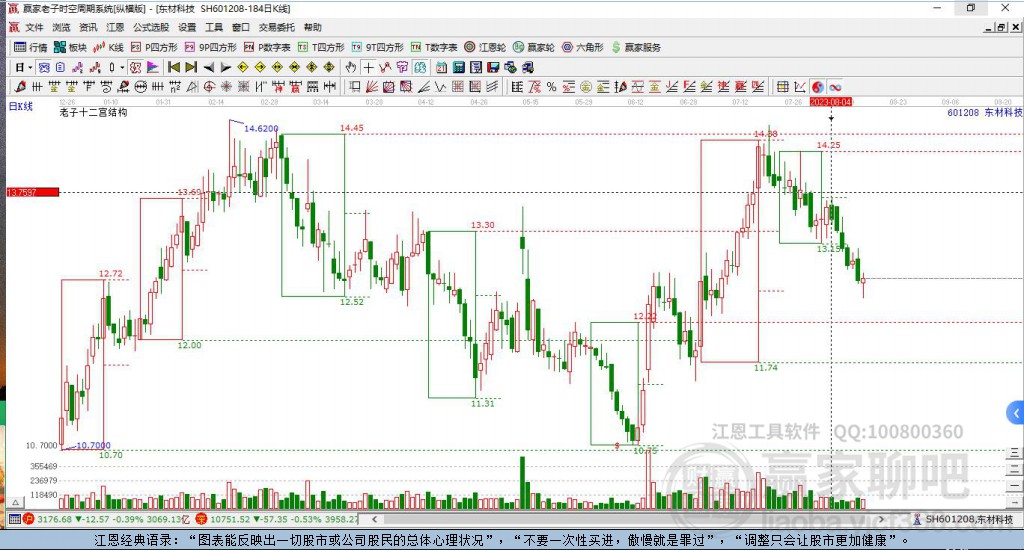
Task: Click the bottom-left triangle panel button
Action: [x=16, y=503]
